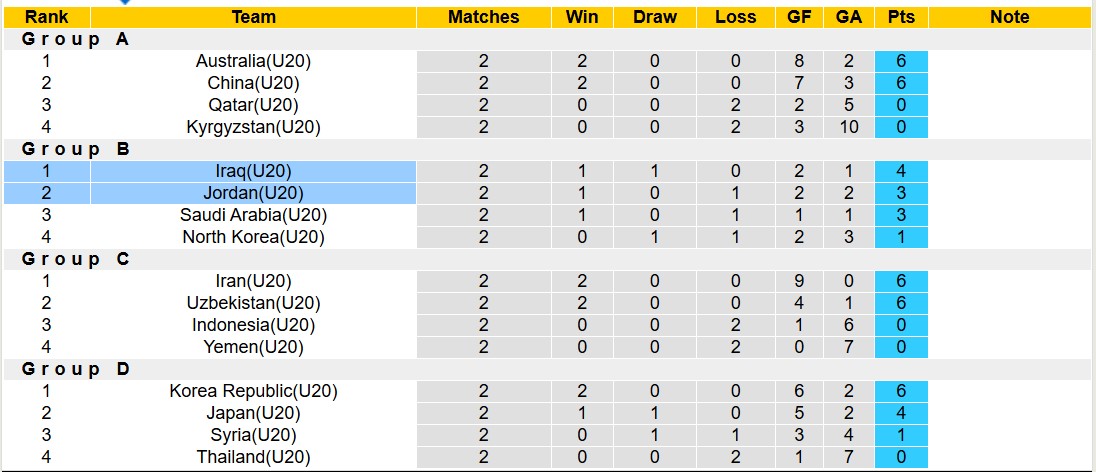Click the Team column header
Screen dimensions: 1096x472
[x=253, y=17]
